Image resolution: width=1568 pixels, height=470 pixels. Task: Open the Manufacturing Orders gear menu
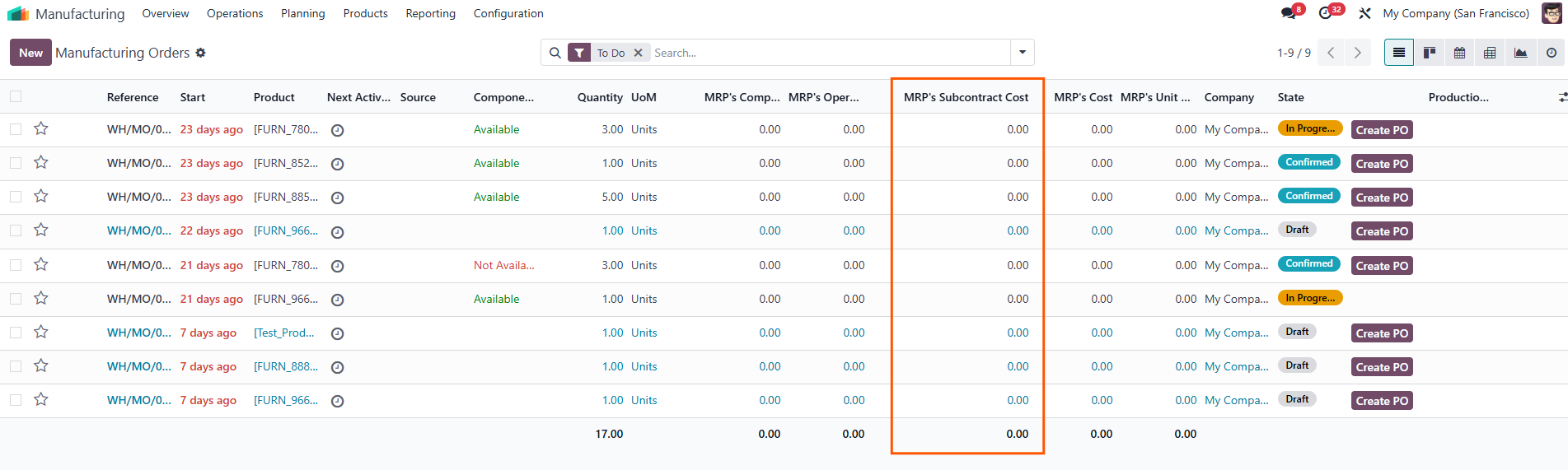(200, 53)
